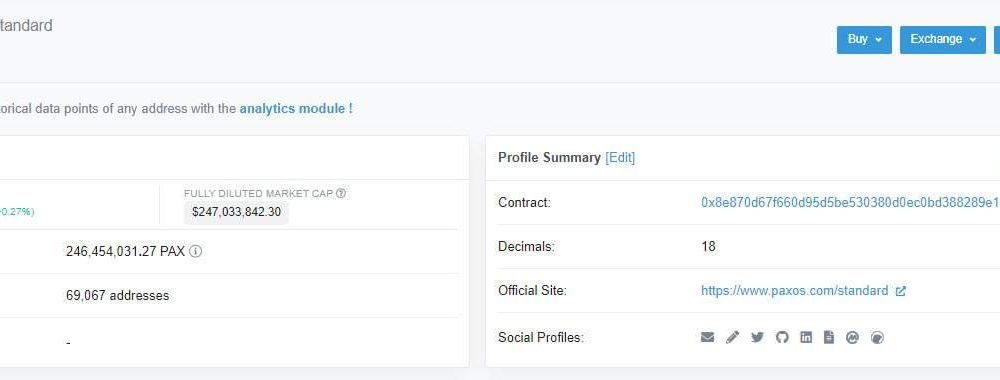Click the 69,067 addresses holders value

[x=117, y=296]
